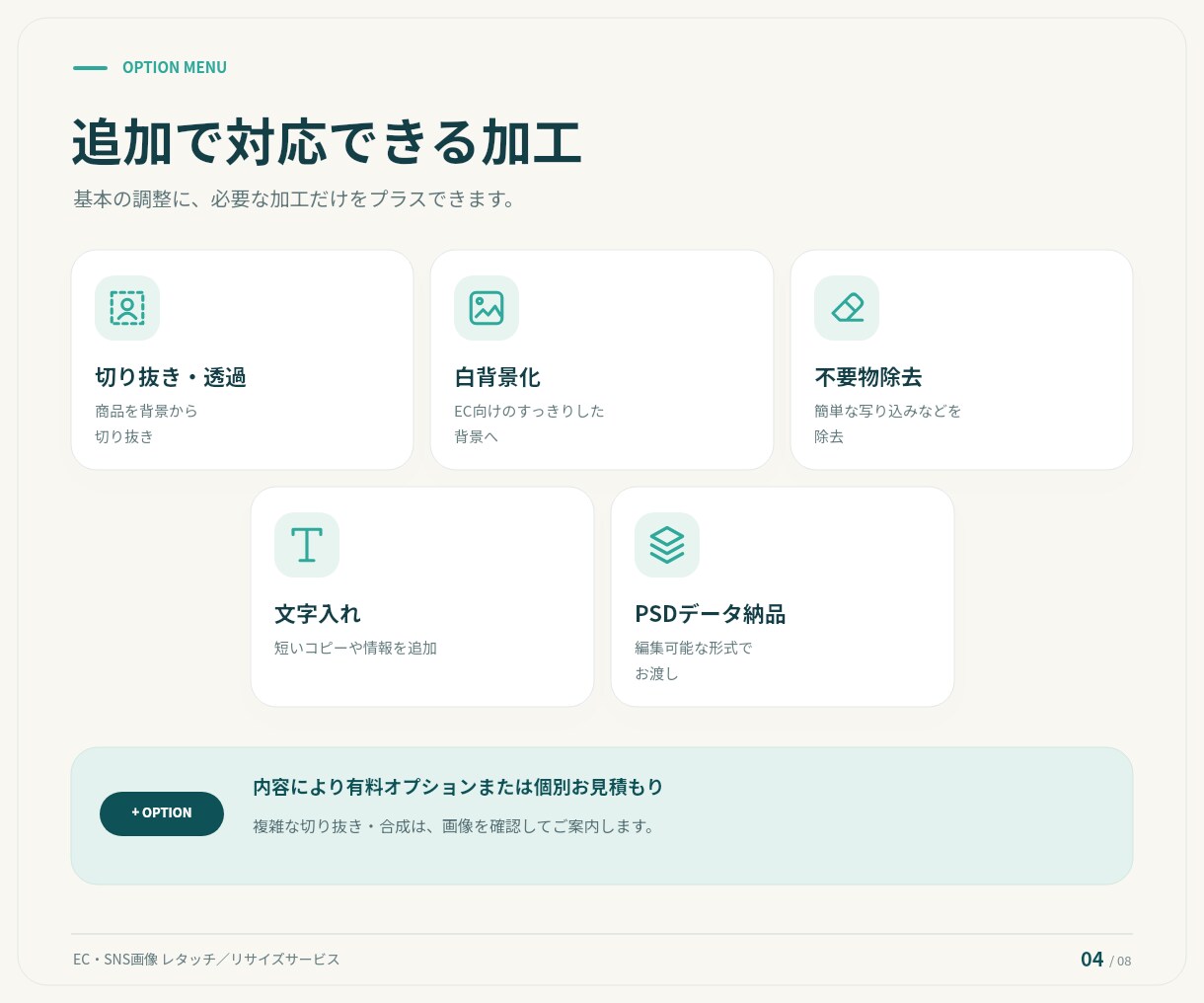This screenshot has height=1003, width=1204.
Task: Click the + OPTION pill button
Action: pyautogui.click(x=162, y=813)
